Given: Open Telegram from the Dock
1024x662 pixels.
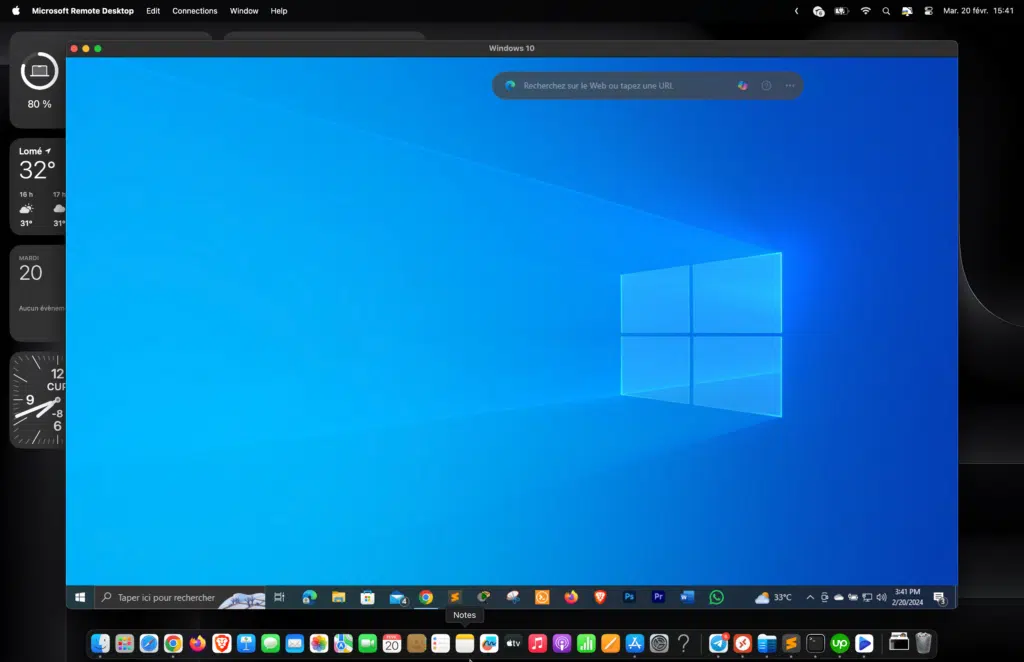Looking at the screenshot, I should (718, 644).
